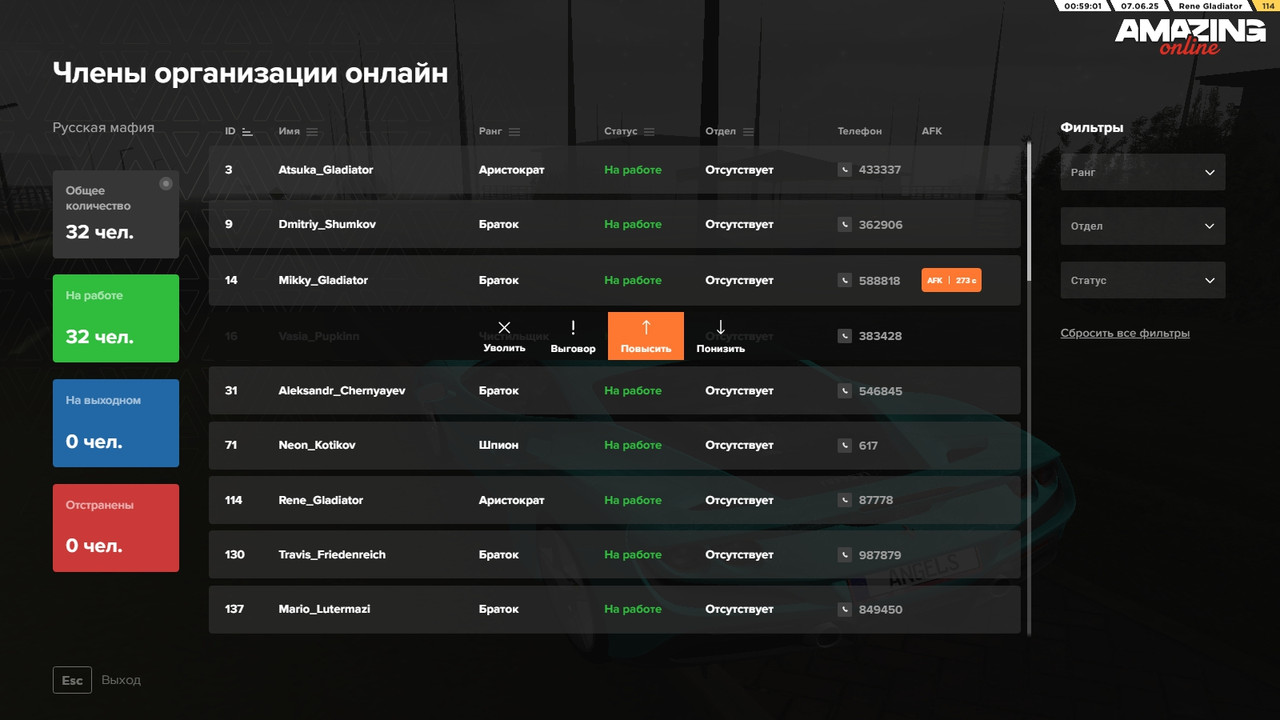The image size is (1280, 720).
Task: Click phone icon next to 383428
Action: pyautogui.click(x=845, y=336)
